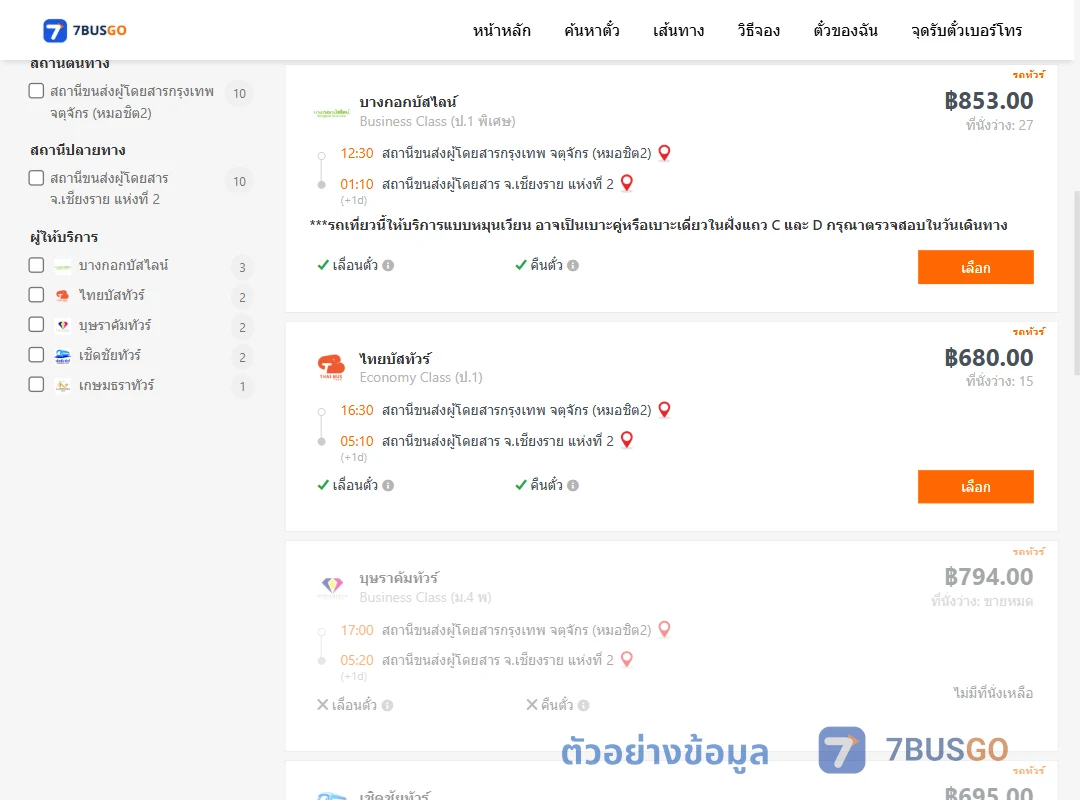Tick the บางกอกบัสไลน์ provider checkbox
Viewport: 1080px width, 800px height.
pyautogui.click(x=37, y=265)
